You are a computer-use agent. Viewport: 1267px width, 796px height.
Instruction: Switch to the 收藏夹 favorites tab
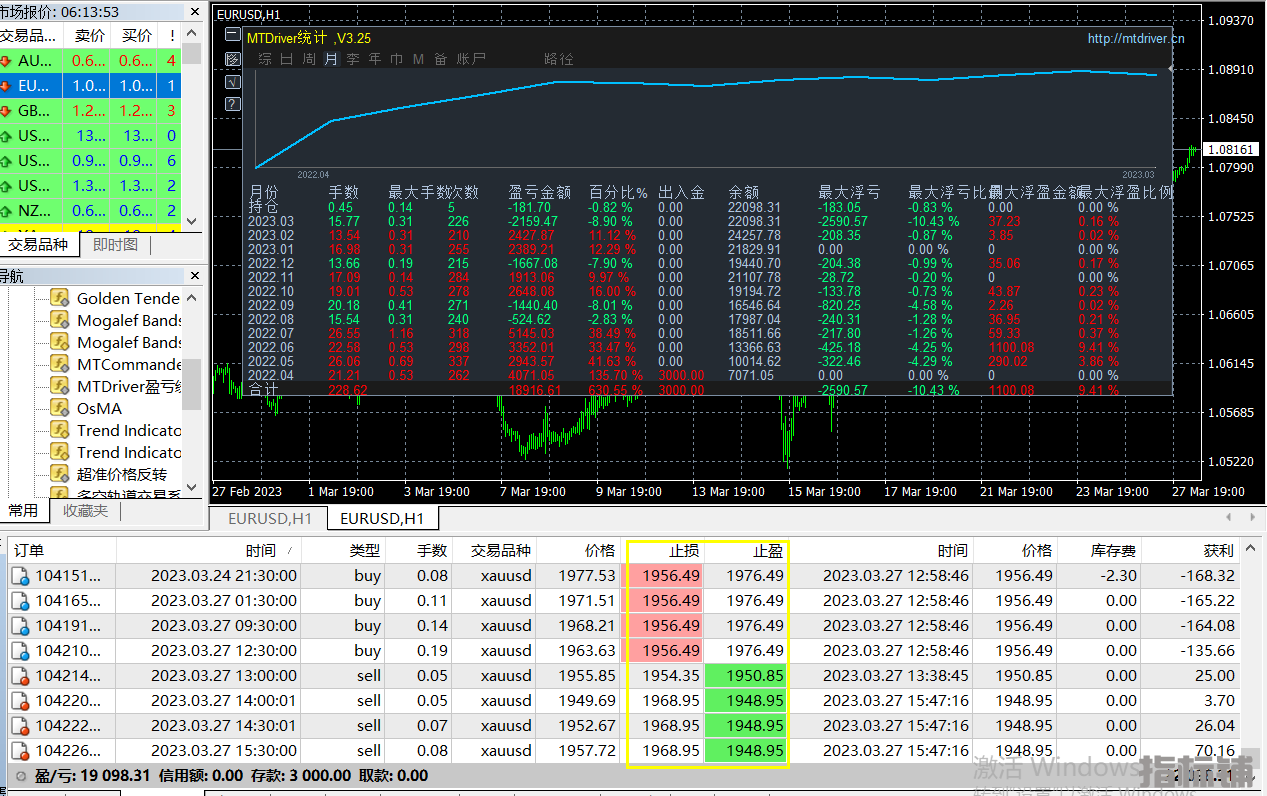click(85, 511)
